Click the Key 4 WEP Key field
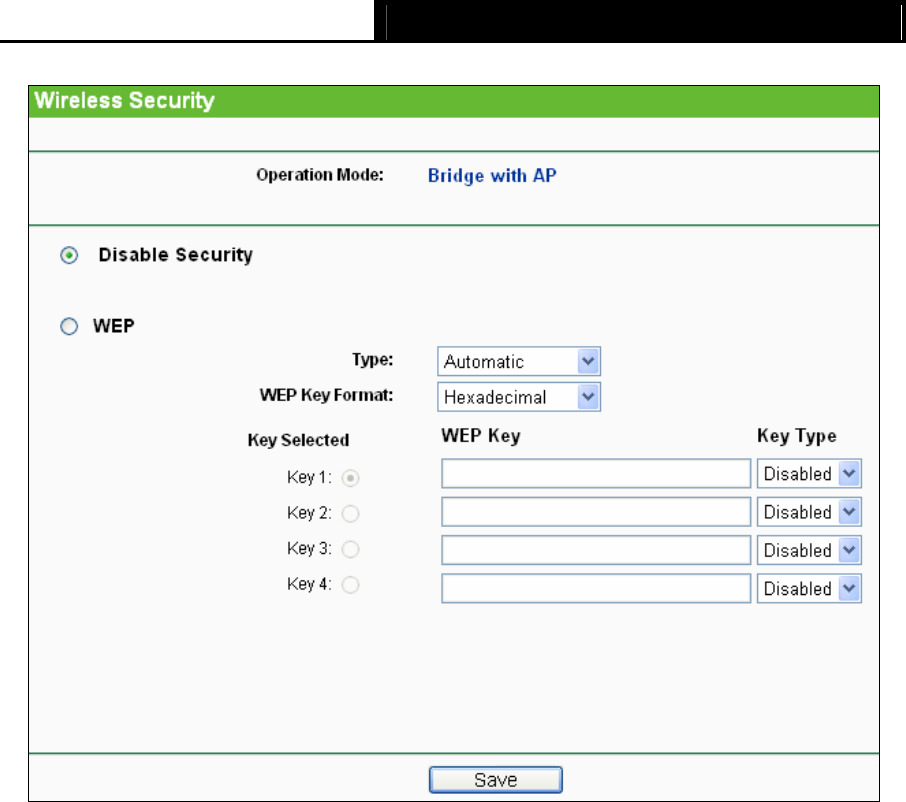 coord(596,588)
